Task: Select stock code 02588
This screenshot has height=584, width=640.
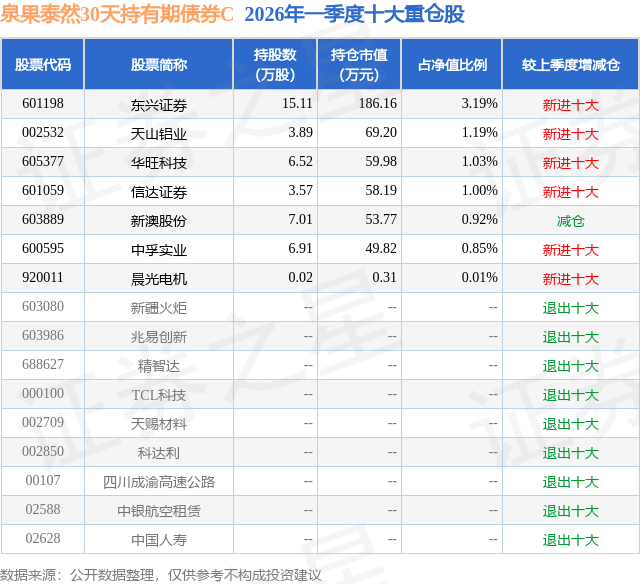Action: (x=43, y=509)
